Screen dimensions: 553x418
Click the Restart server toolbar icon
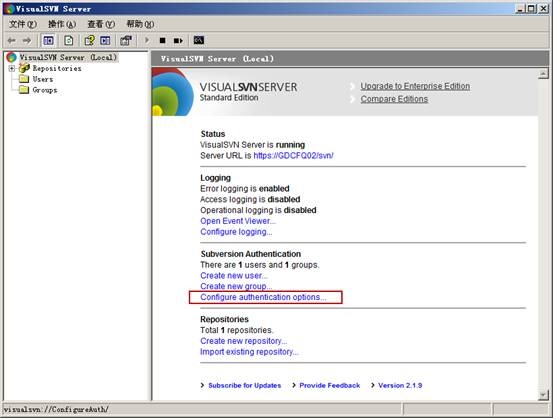tap(178, 41)
